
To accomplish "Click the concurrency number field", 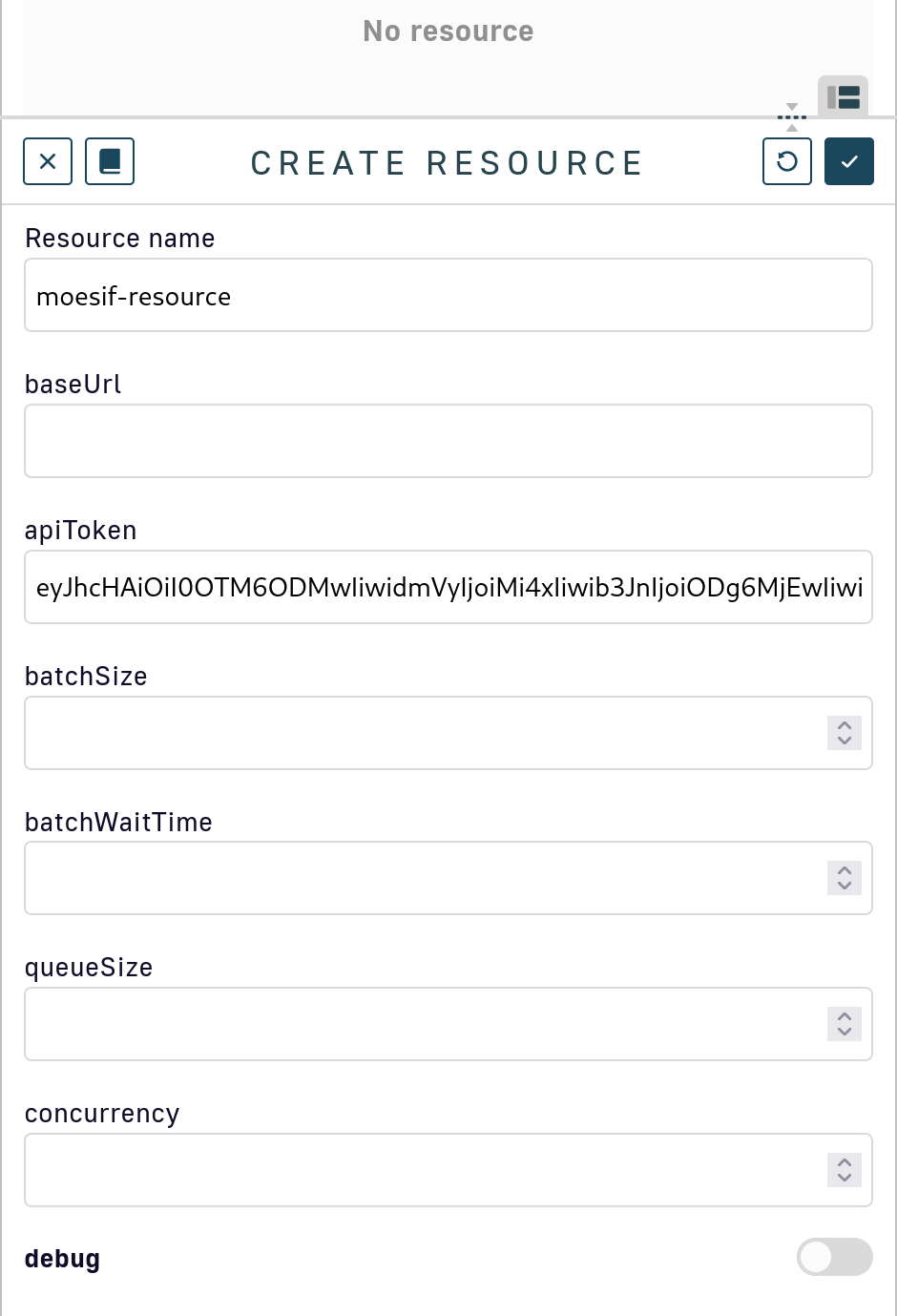I will [x=448, y=1170].
